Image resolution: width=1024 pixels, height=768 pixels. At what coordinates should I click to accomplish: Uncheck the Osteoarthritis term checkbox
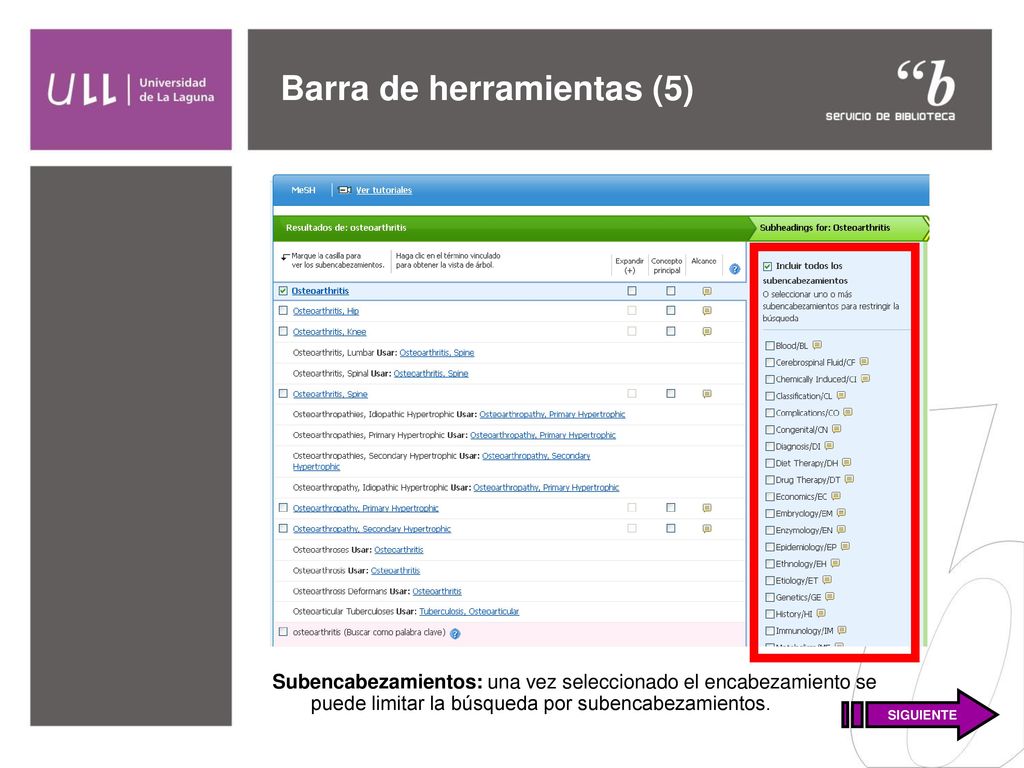283,291
